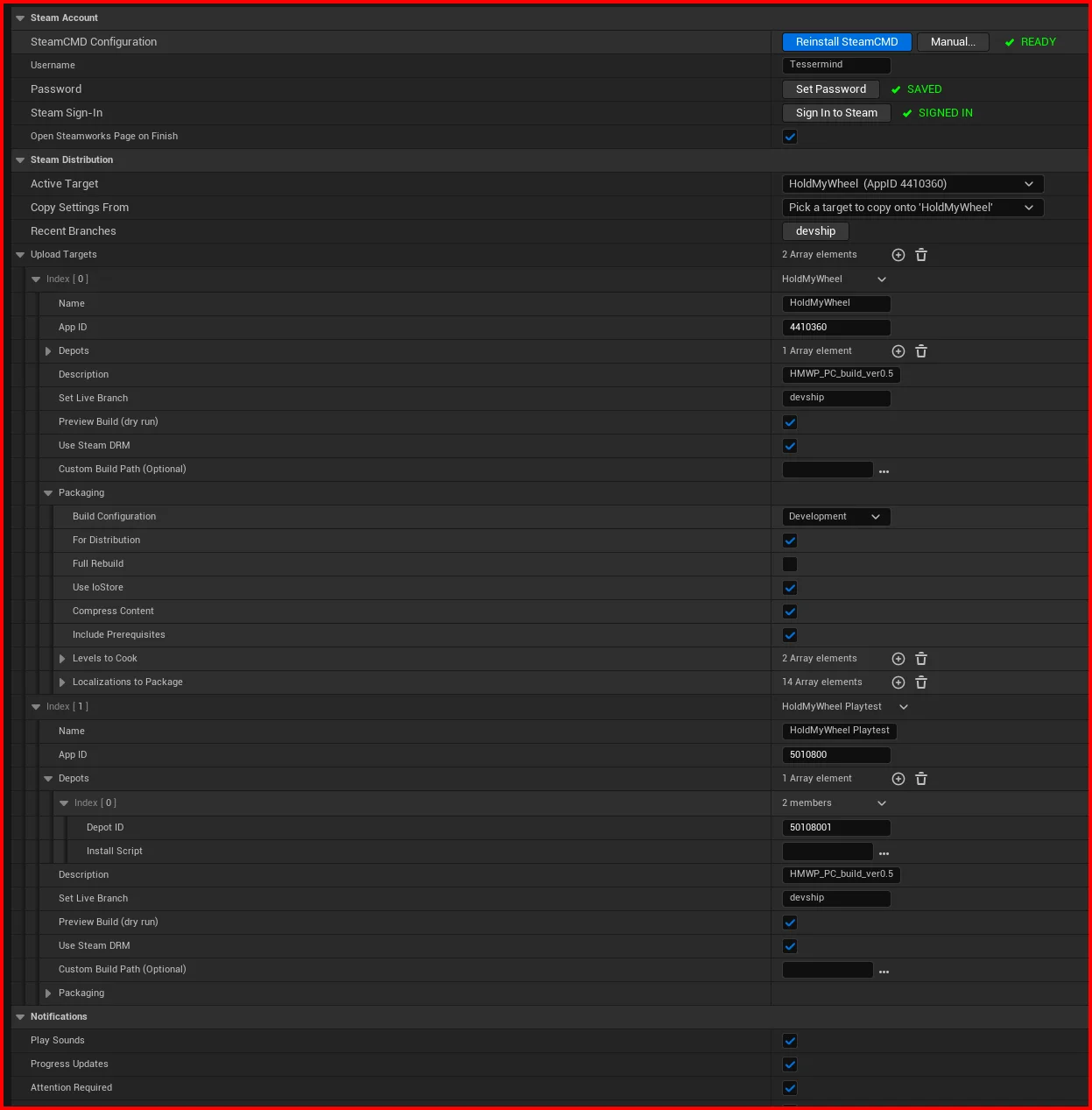Viewport: 1092px width, 1110px height.
Task: Open Copy Settings From dropdown
Action: click(x=912, y=208)
